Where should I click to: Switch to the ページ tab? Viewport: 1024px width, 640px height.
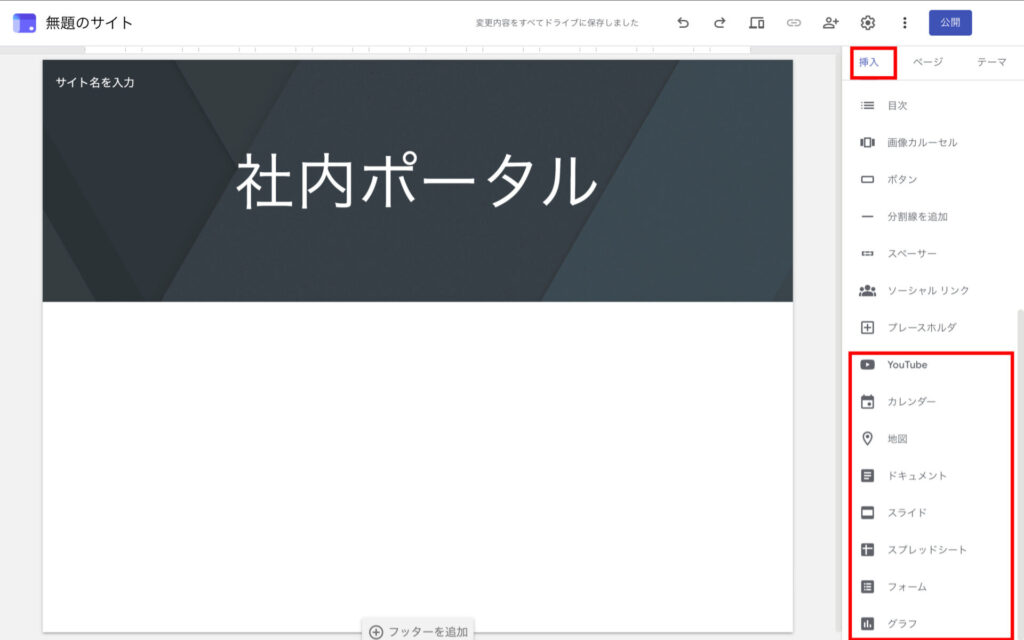[x=928, y=62]
